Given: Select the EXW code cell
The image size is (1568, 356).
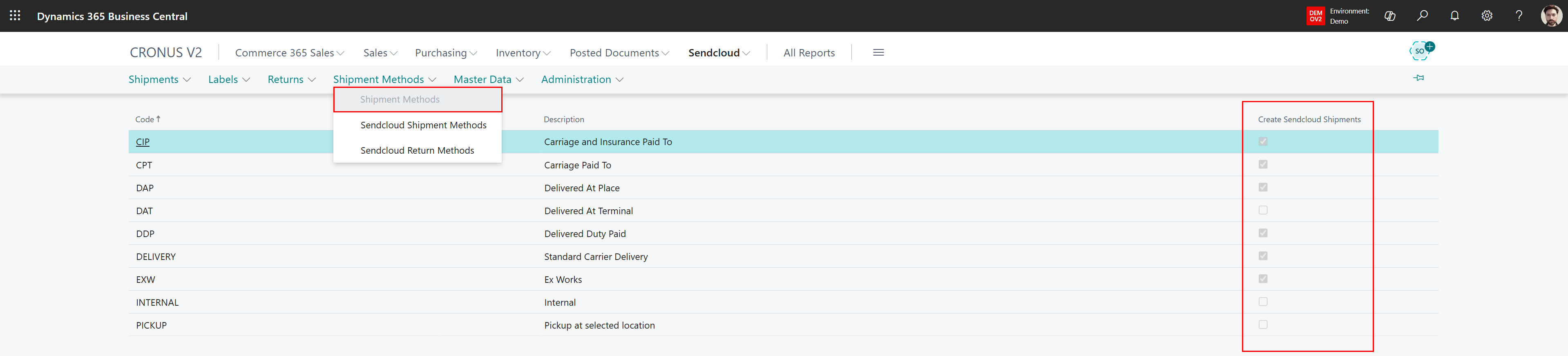Looking at the screenshot, I should [145, 280].
